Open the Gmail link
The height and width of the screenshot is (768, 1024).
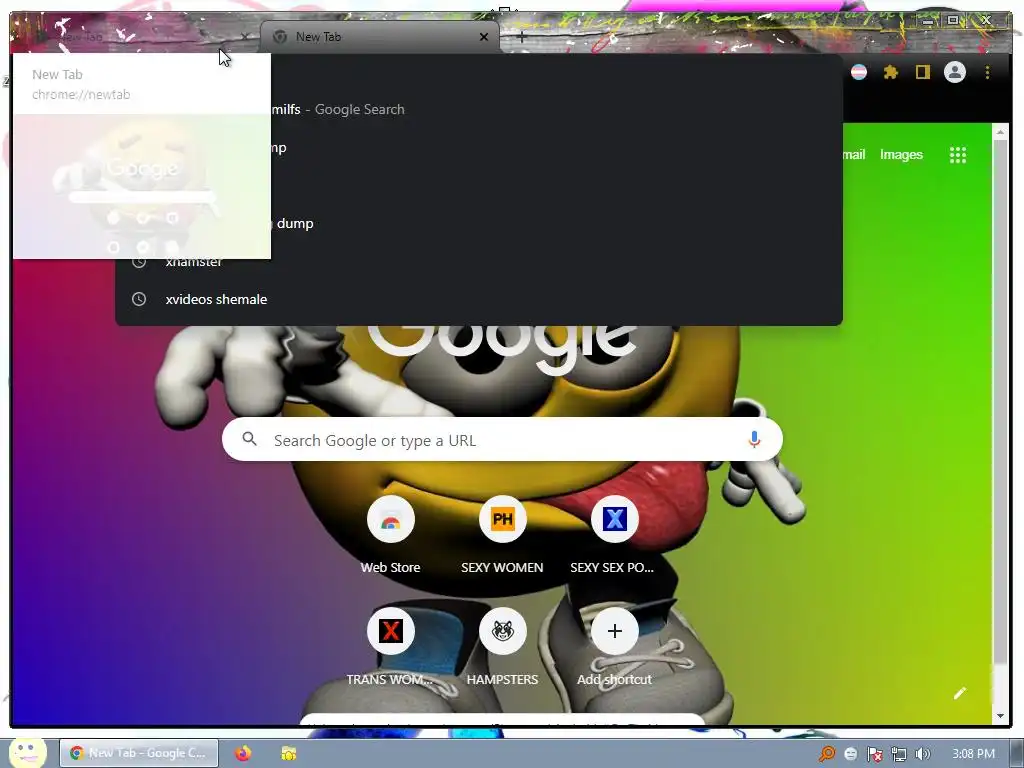click(x=854, y=155)
